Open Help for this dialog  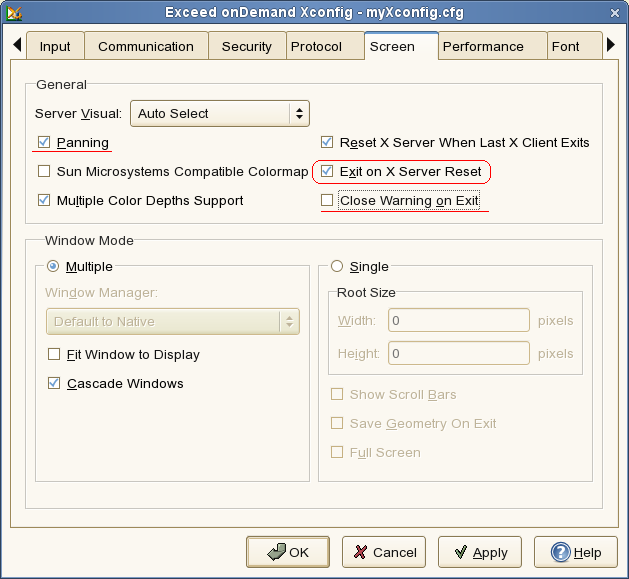tap(575, 552)
